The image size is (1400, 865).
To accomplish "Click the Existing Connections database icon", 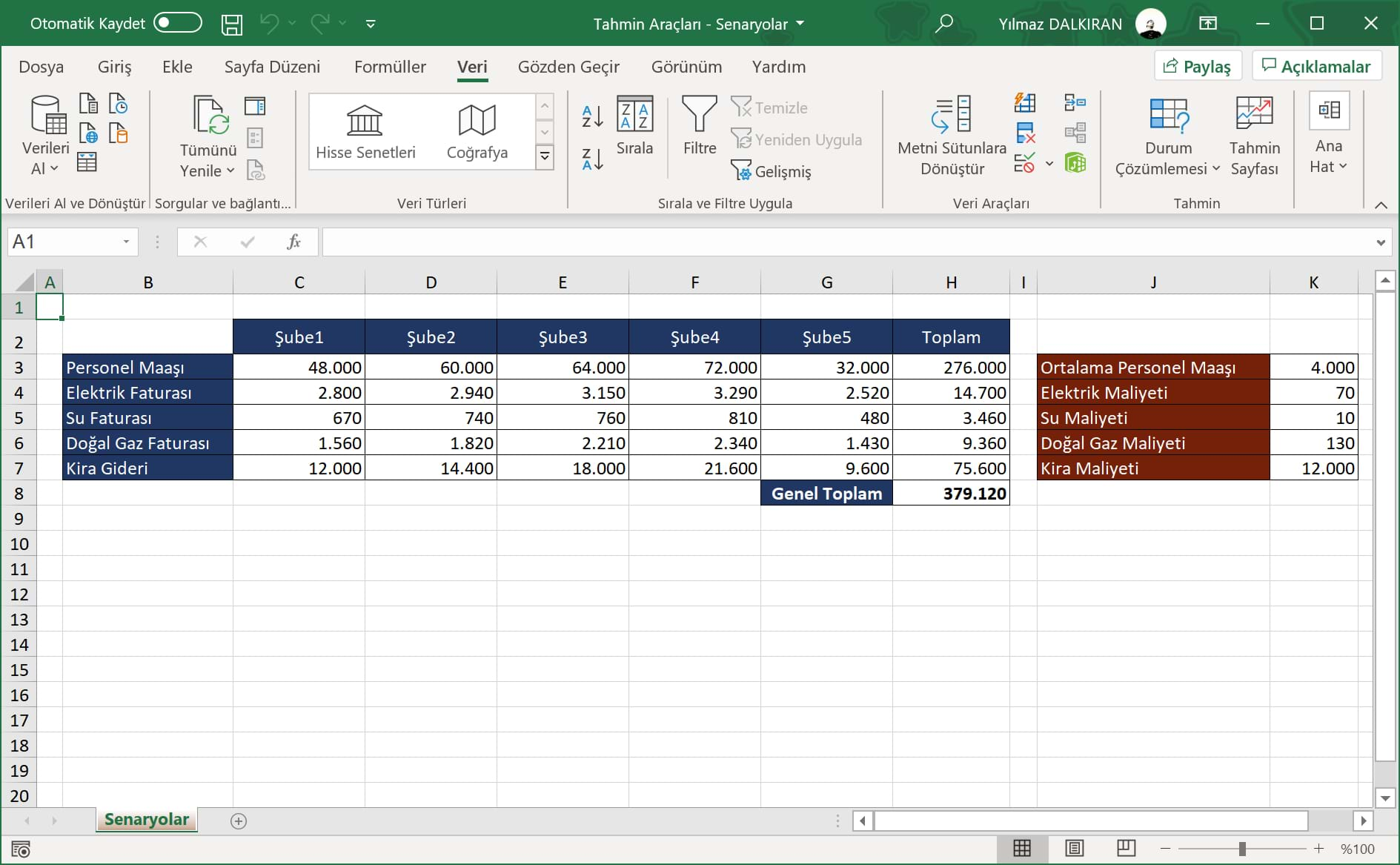I will point(118,133).
